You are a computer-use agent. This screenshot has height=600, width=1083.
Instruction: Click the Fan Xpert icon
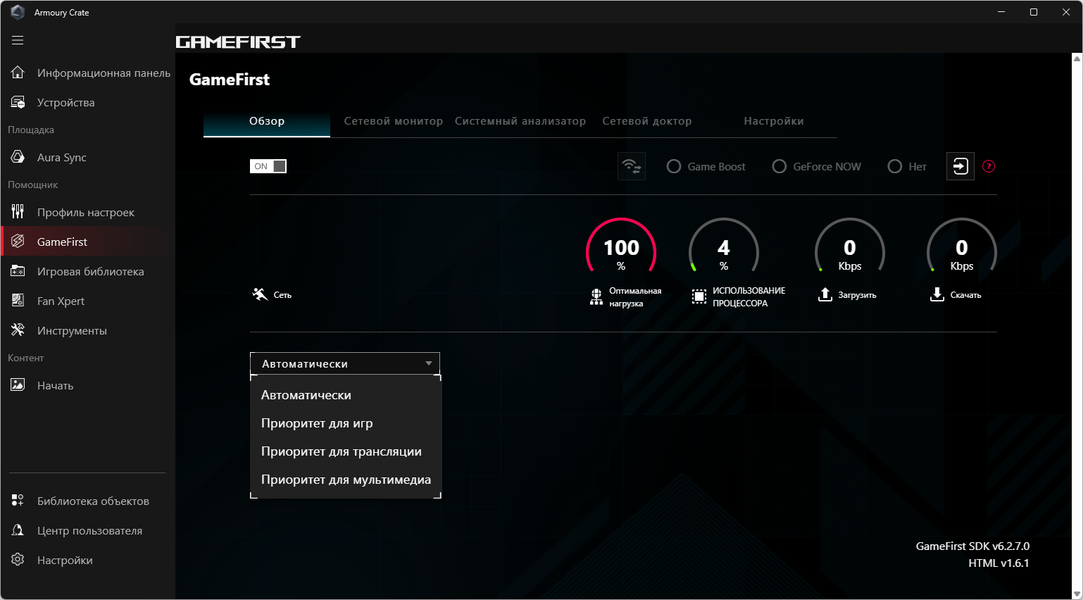click(x=18, y=300)
